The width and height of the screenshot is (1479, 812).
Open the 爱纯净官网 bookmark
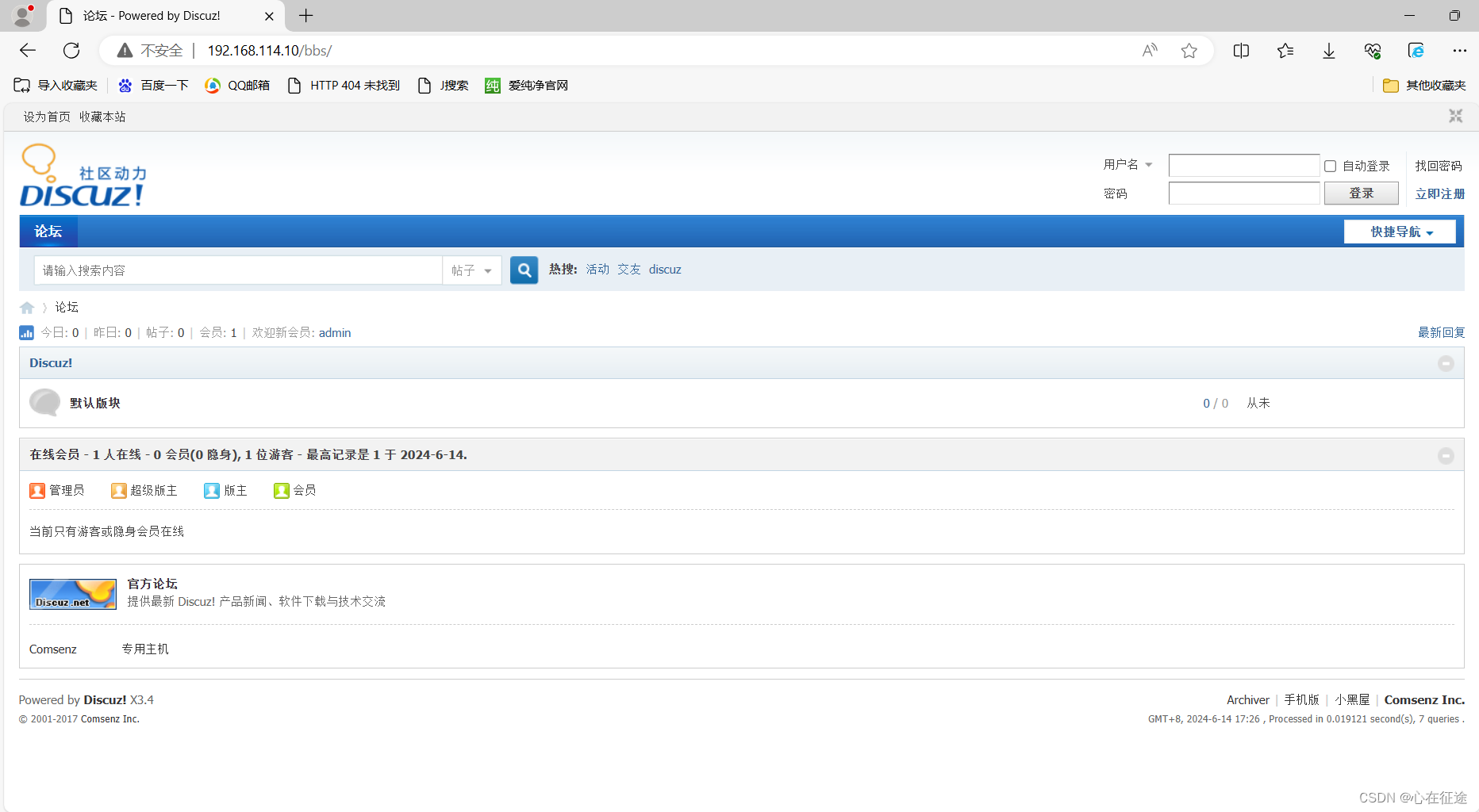click(x=527, y=86)
